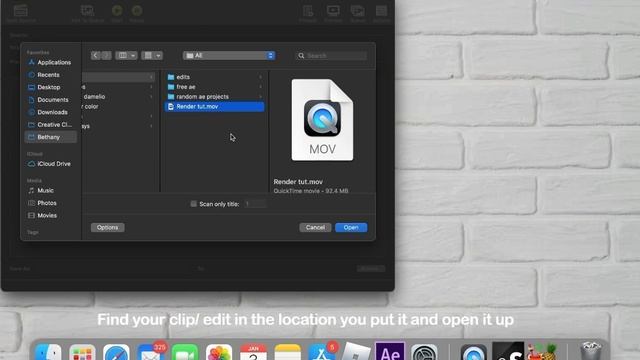The width and height of the screenshot is (640, 360).
Task: Click Queue in HandBrake toolbar
Action: [x=358, y=13]
